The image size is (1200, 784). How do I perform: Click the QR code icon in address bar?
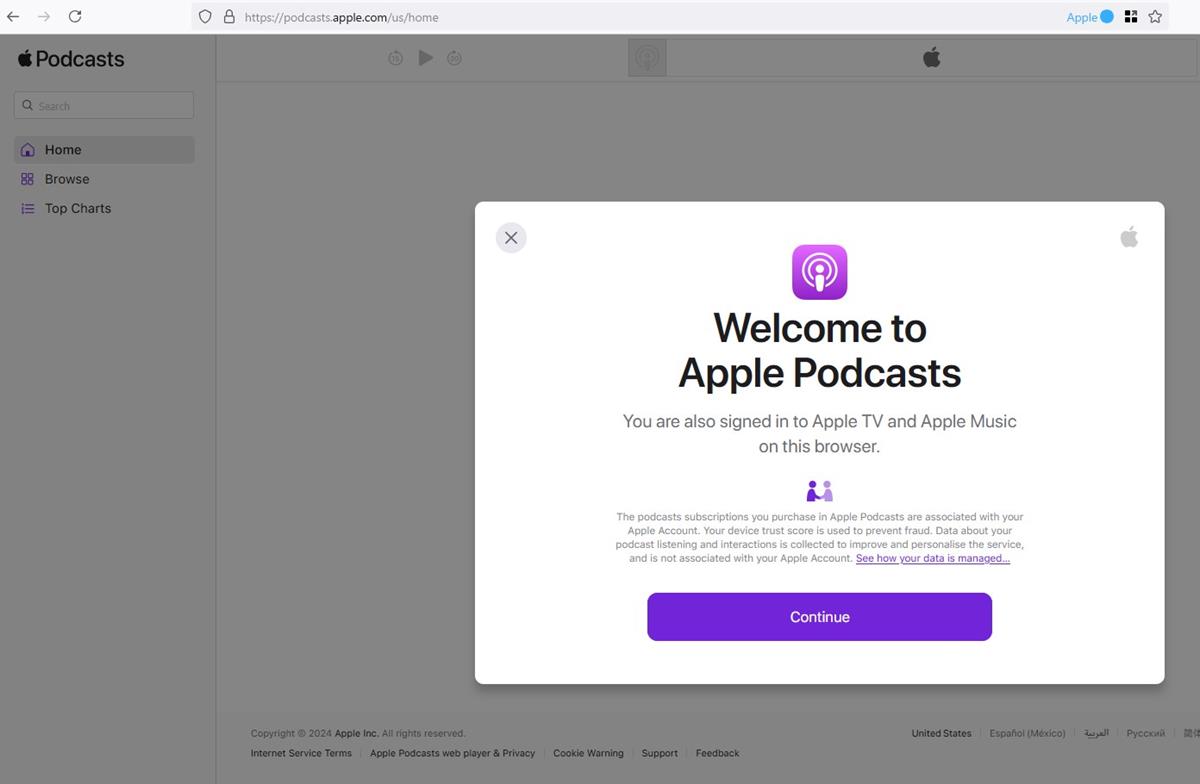coord(1131,17)
